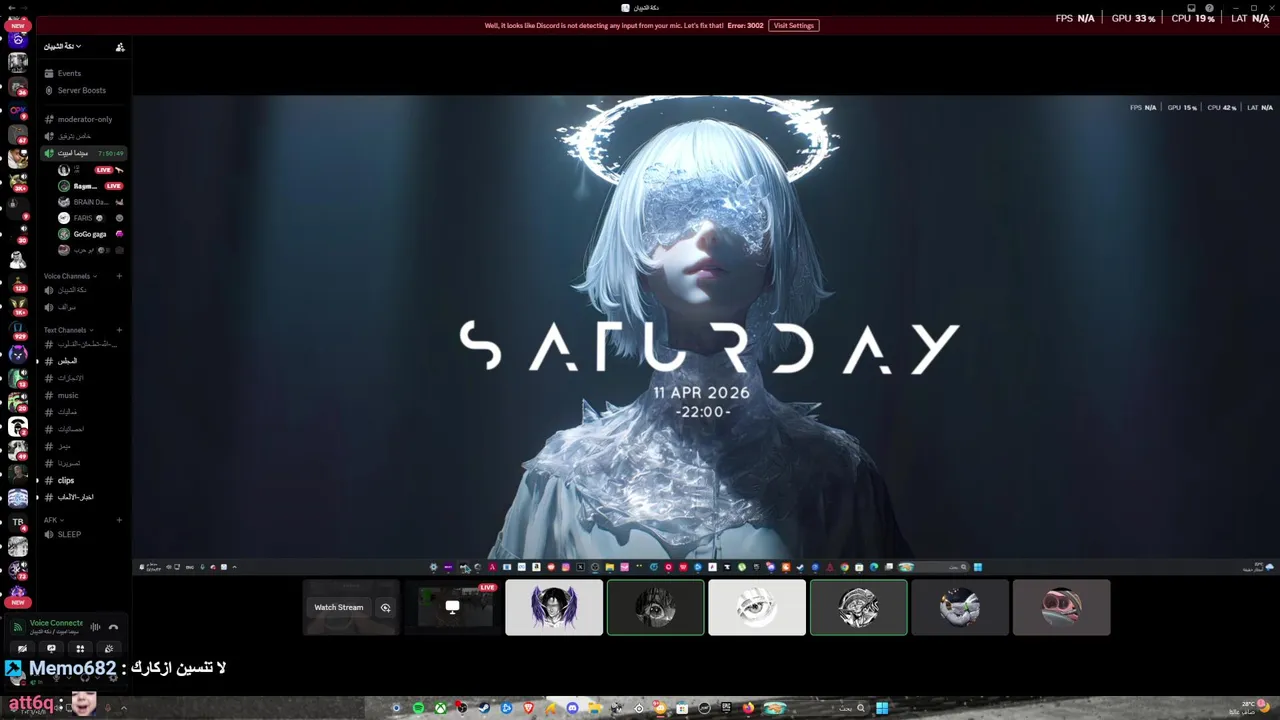Open the server name dropdown menu

coord(63,46)
